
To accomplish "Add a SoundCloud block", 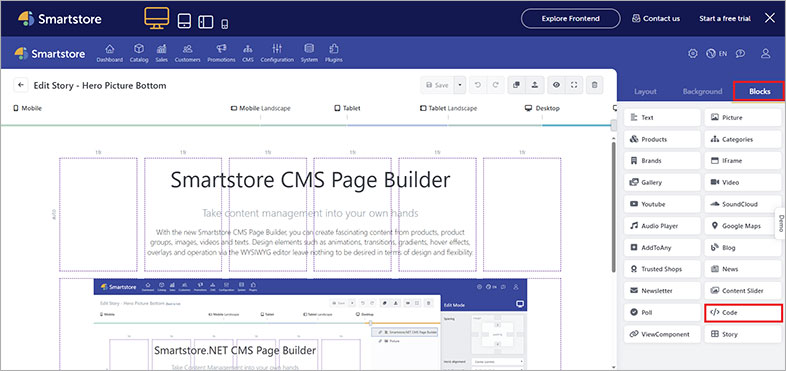I will click(x=743, y=204).
